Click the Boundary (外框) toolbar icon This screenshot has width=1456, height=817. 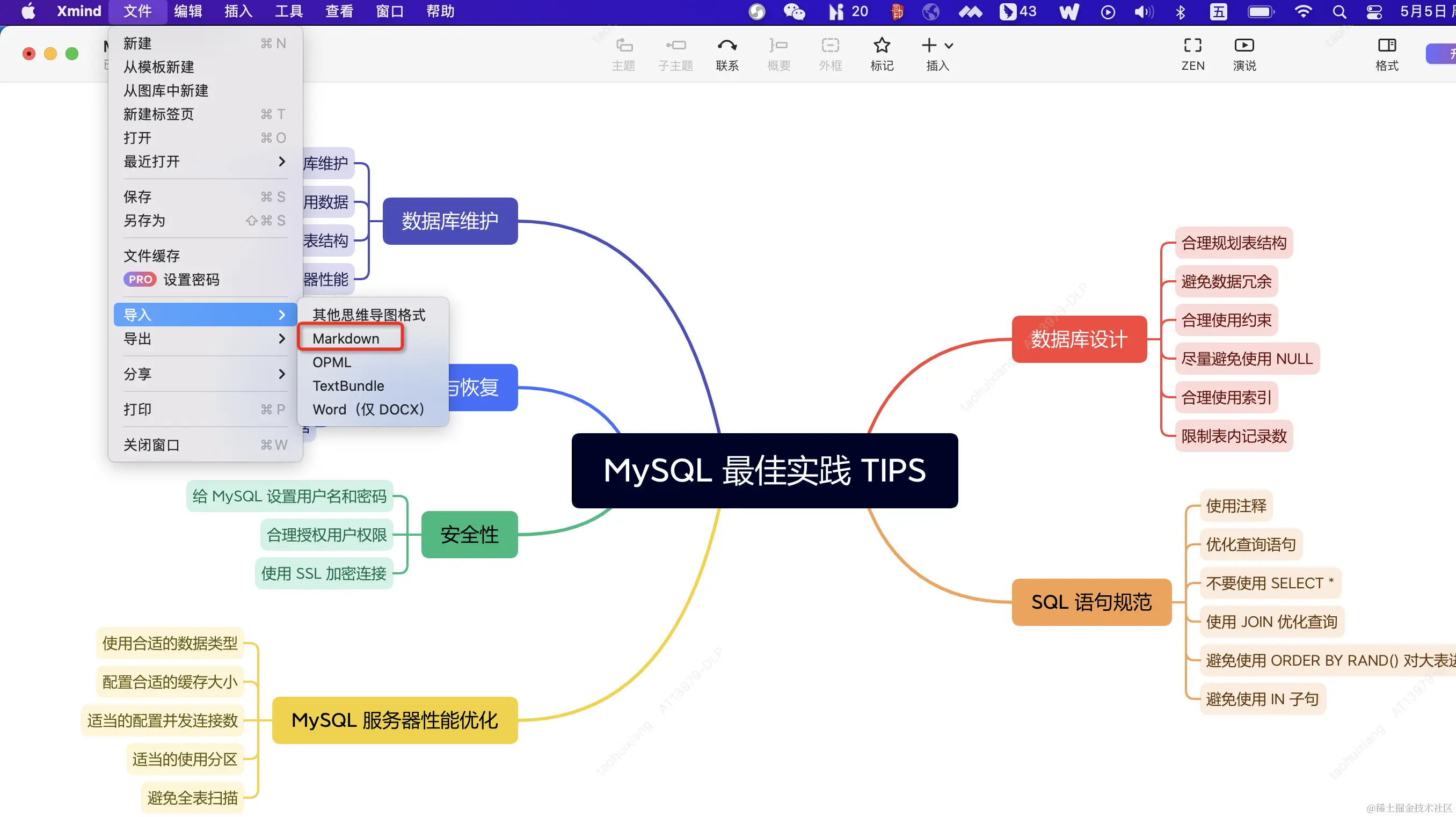point(831,54)
